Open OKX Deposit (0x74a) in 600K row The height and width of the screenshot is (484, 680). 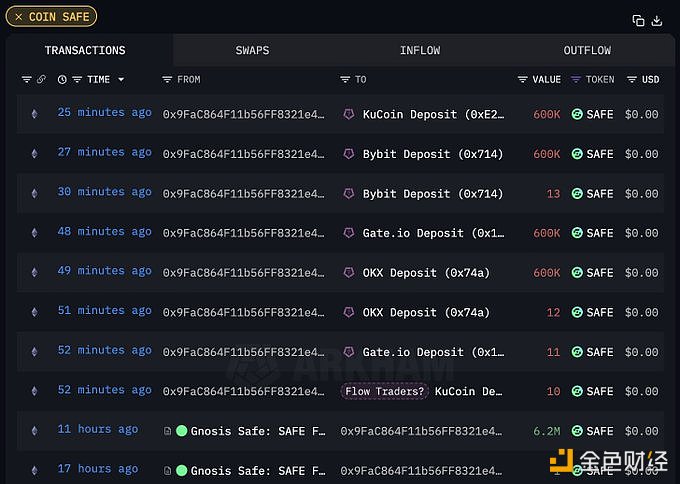coord(426,273)
